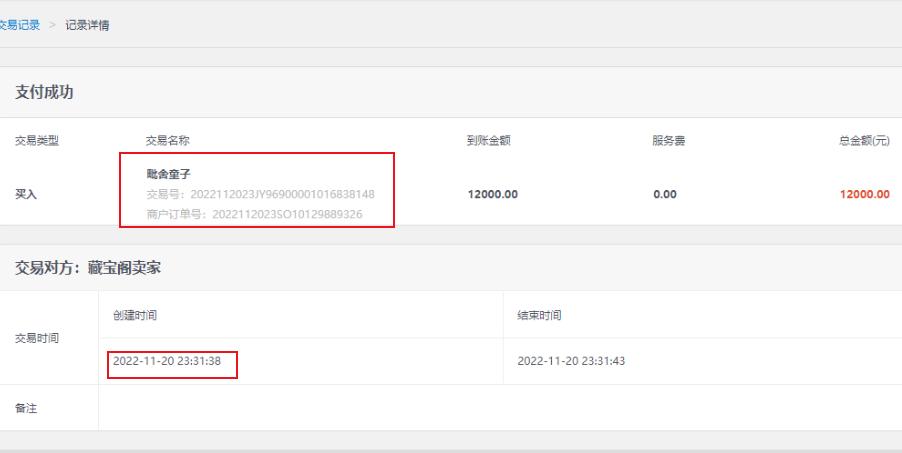Click the 买入 transaction type cell
902x453 pixels.
pos(26,195)
